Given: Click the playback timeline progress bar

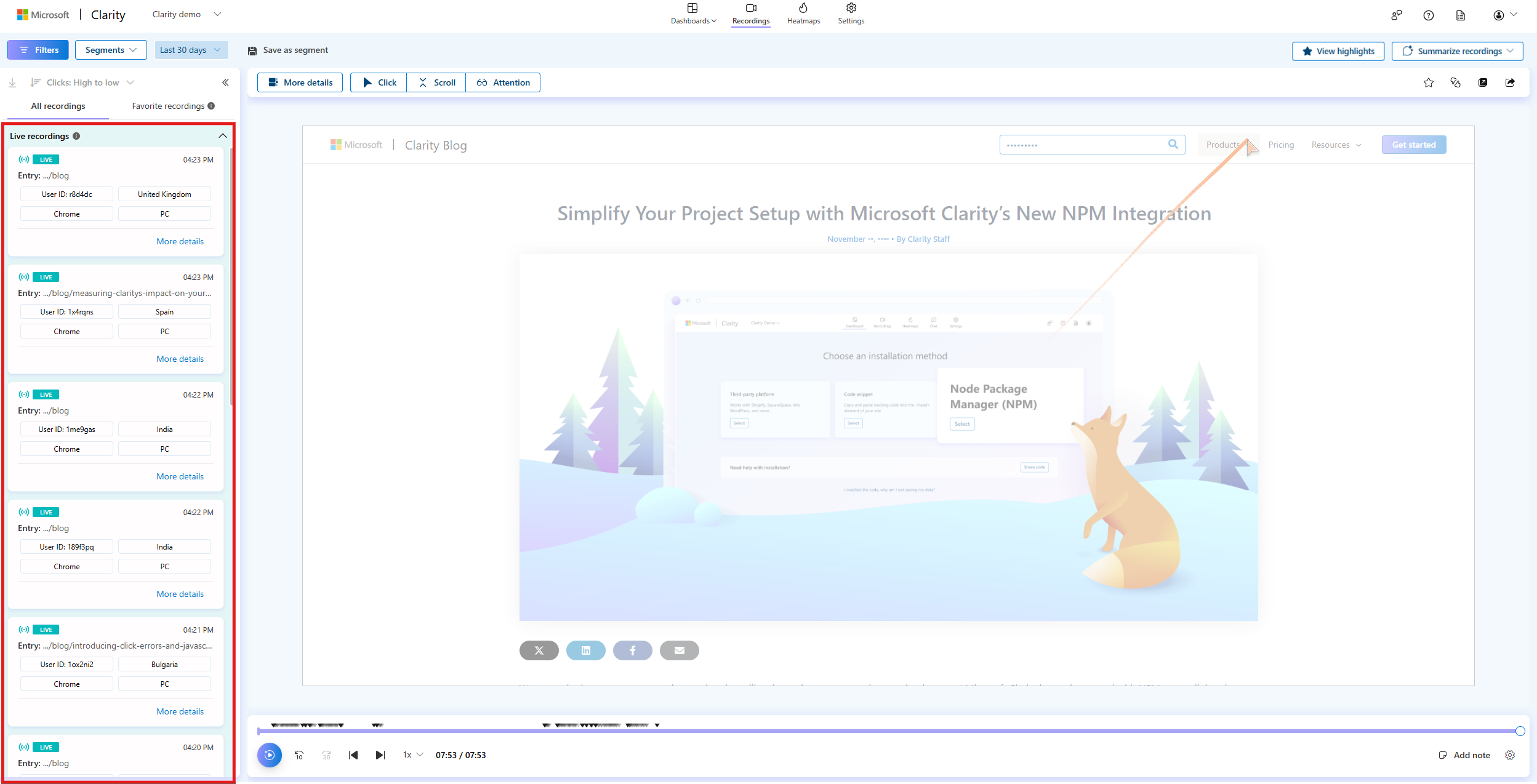Looking at the screenshot, I should click(x=888, y=731).
